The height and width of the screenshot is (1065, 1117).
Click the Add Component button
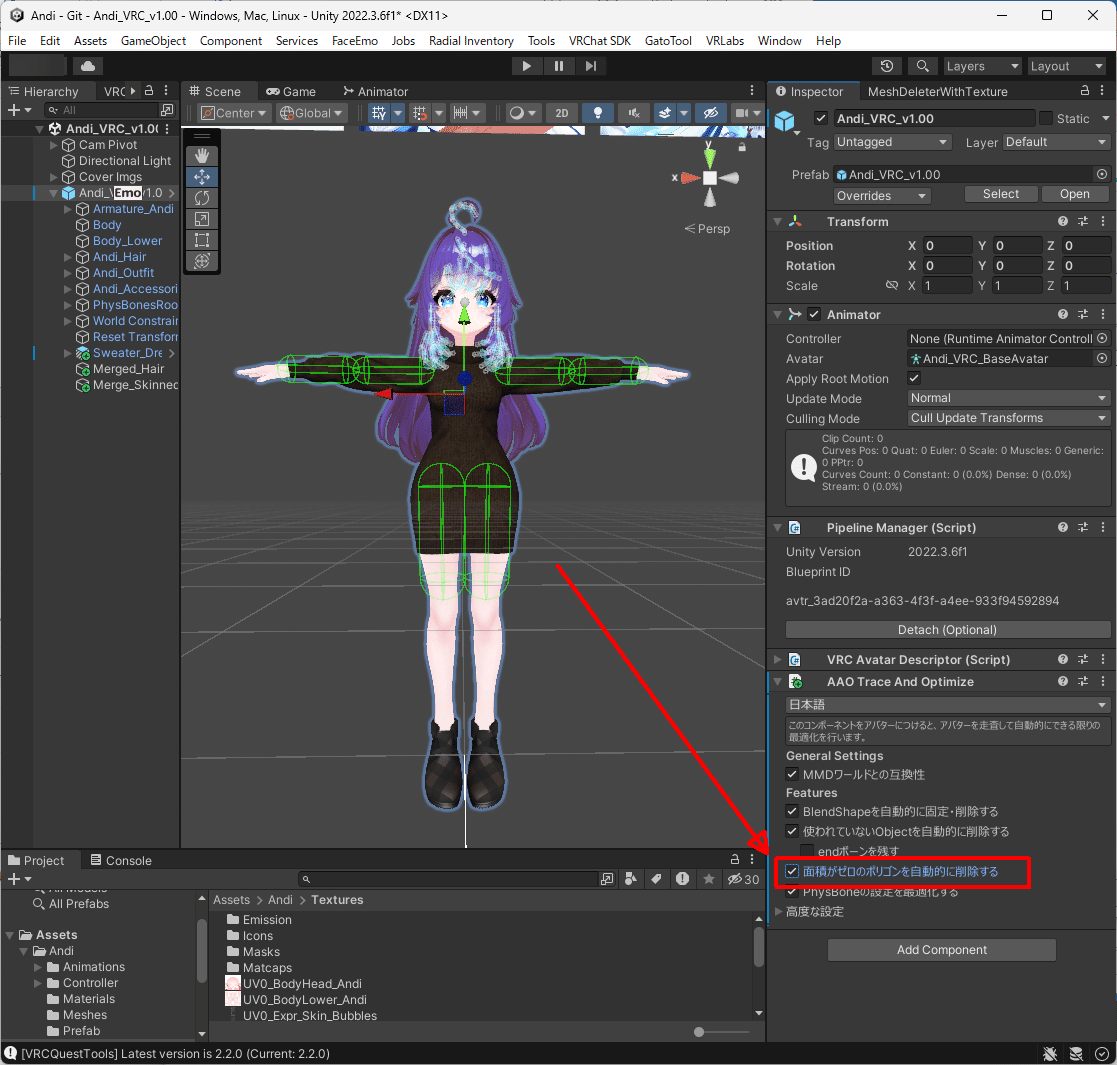tap(941, 949)
